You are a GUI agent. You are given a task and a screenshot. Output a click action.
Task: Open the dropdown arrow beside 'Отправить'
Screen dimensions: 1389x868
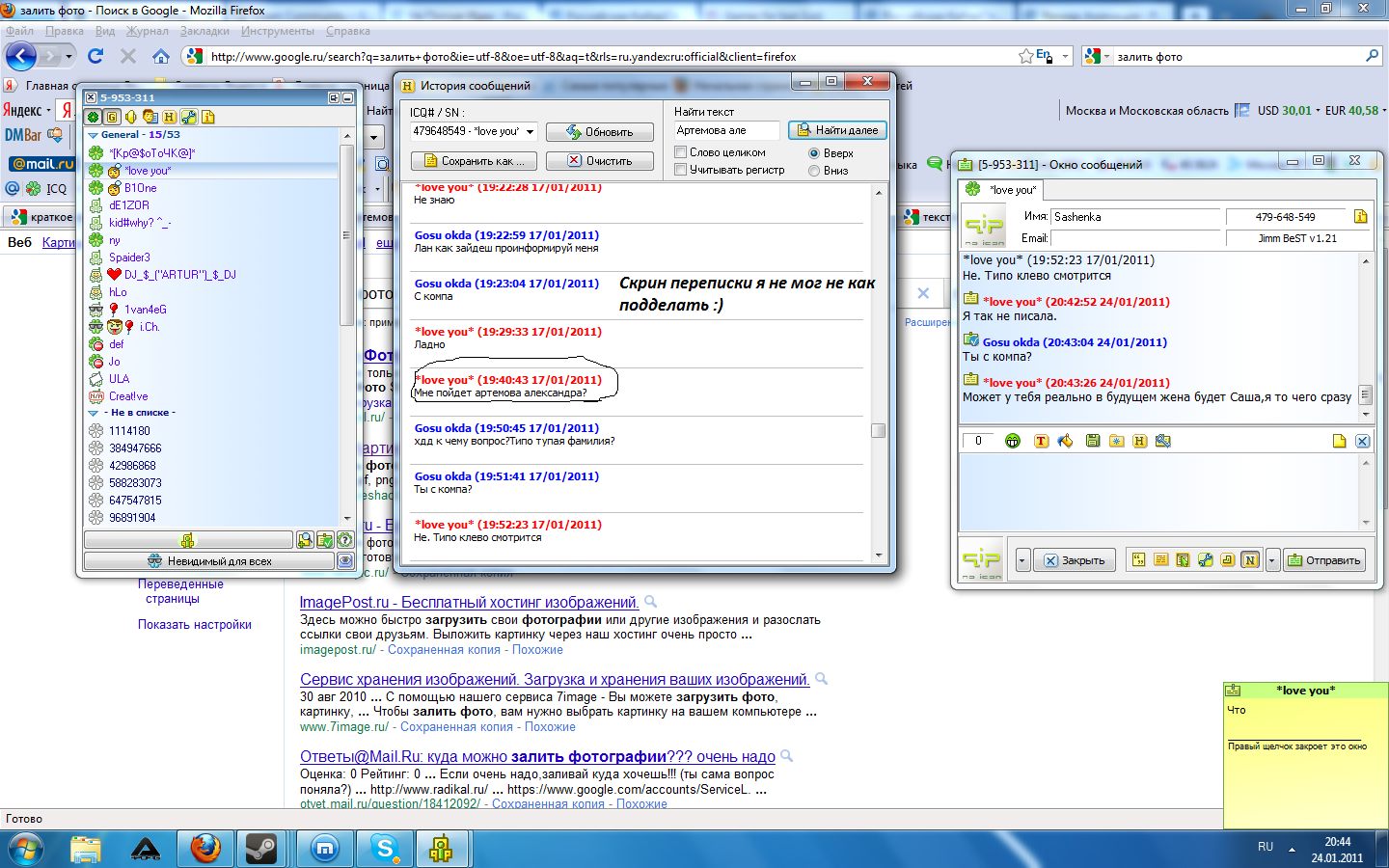tap(1272, 560)
